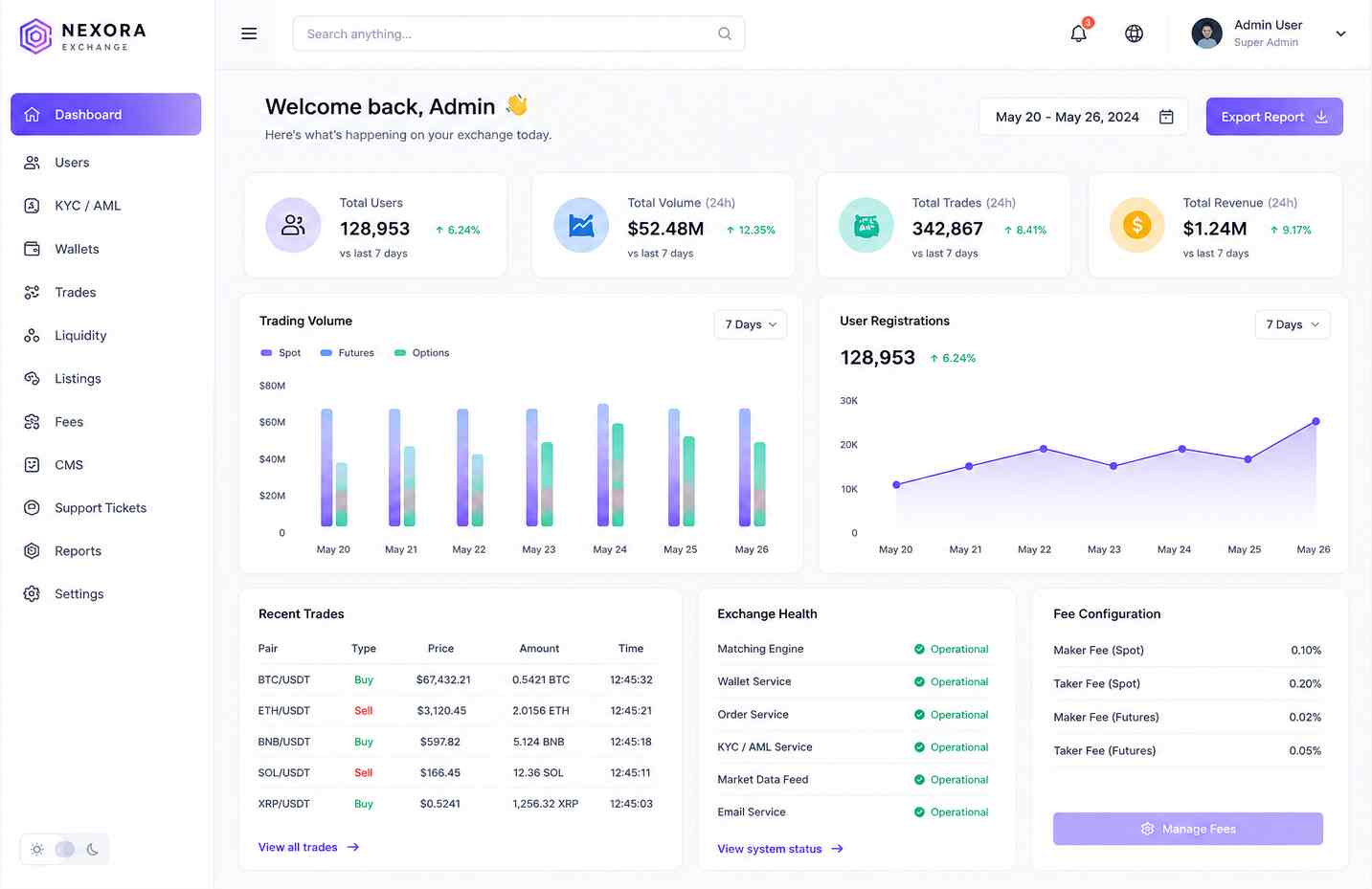This screenshot has width=1372, height=889.
Task: Click the Amount column header
Action: (x=539, y=648)
